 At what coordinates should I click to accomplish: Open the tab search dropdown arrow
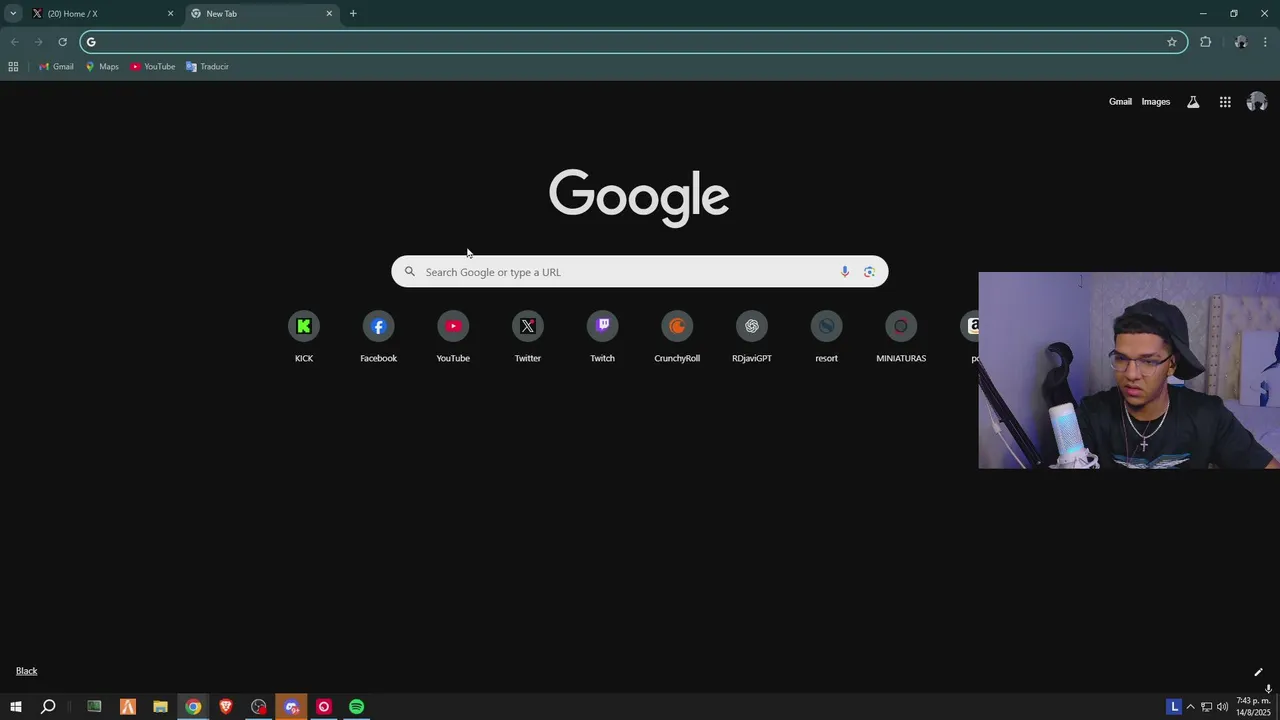click(x=13, y=14)
